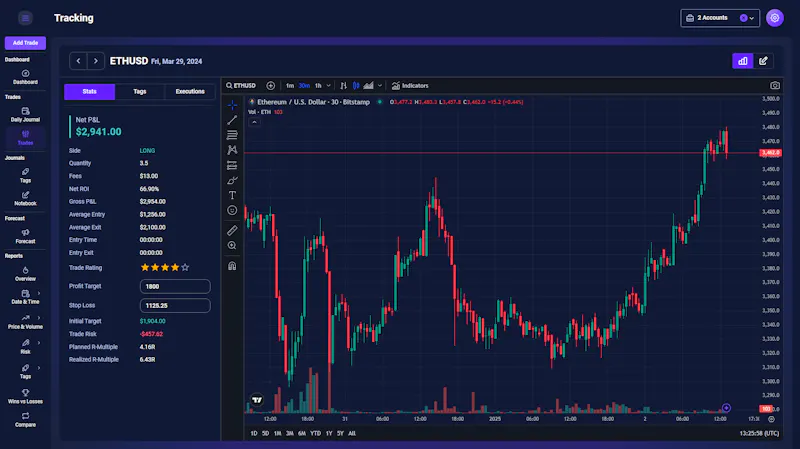This screenshot has width=800, height=449.
Task: Open settings gear icon in header
Action: pyautogui.click(x=774, y=18)
